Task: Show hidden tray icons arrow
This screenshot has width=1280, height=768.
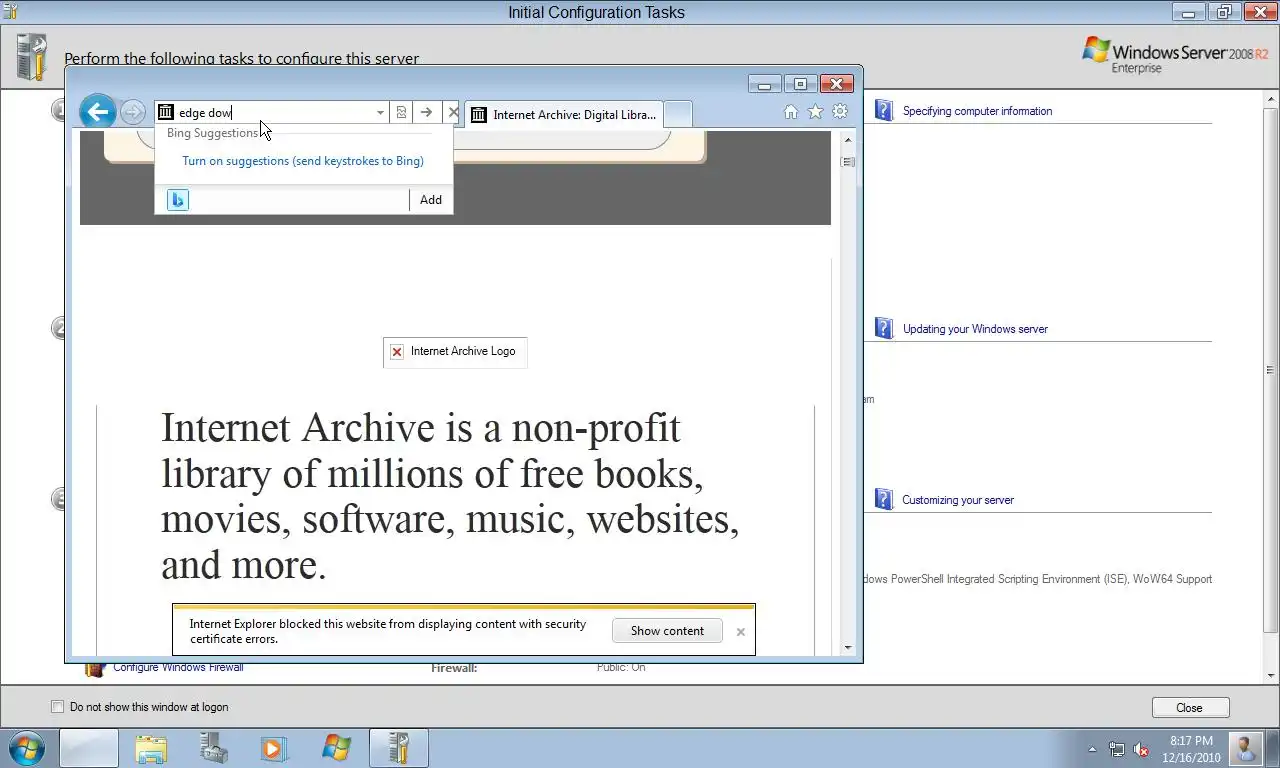Action: [x=1092, y=749]
